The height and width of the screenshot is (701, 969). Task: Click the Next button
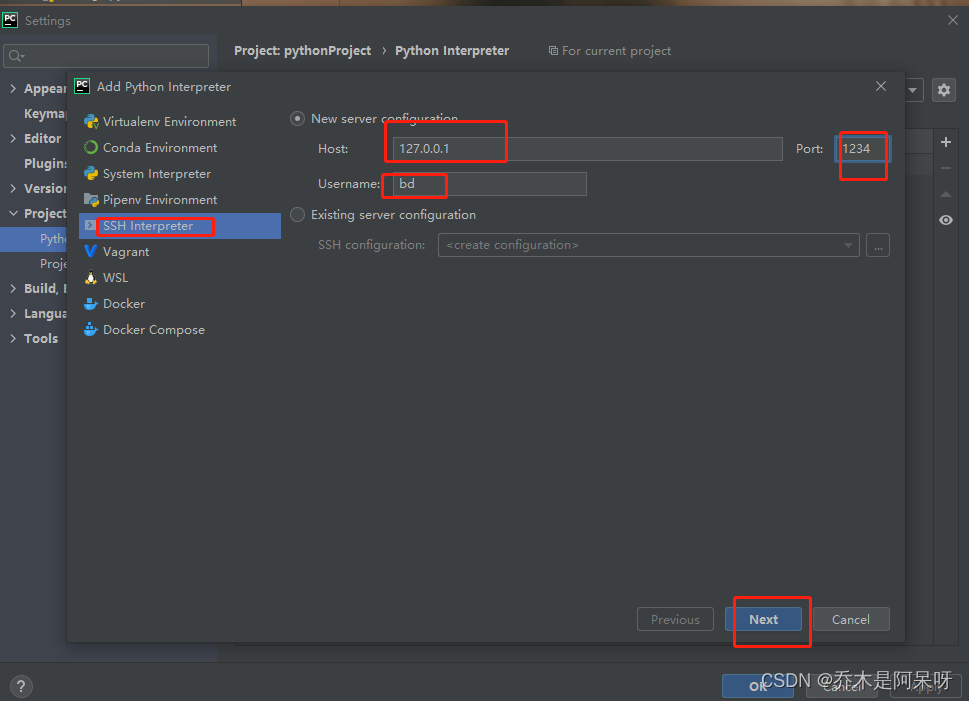coord(764,619)
